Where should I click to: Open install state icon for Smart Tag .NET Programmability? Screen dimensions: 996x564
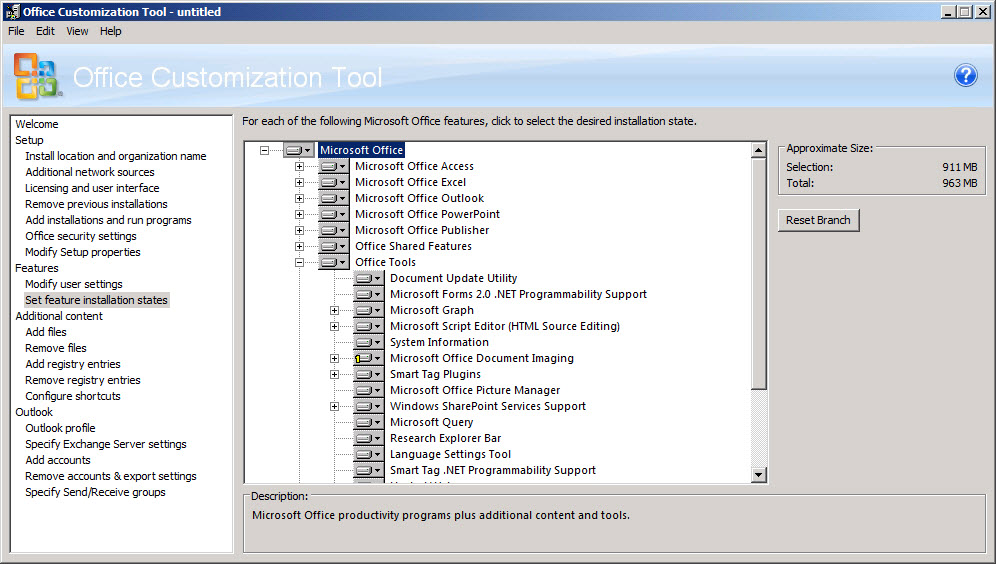pos(368,471)
